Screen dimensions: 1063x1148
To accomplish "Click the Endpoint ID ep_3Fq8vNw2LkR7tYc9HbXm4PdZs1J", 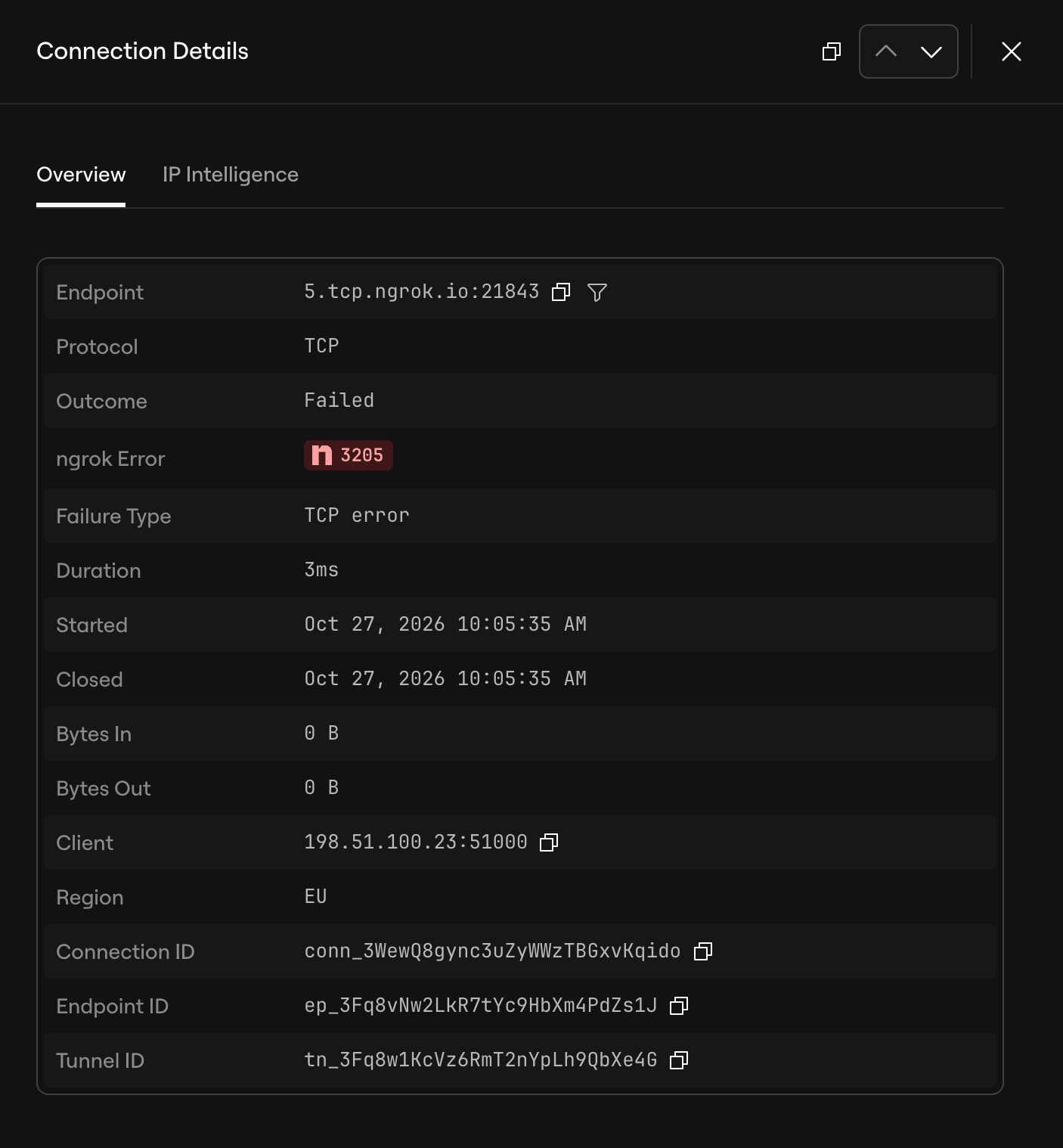I will coord(481,1006).
